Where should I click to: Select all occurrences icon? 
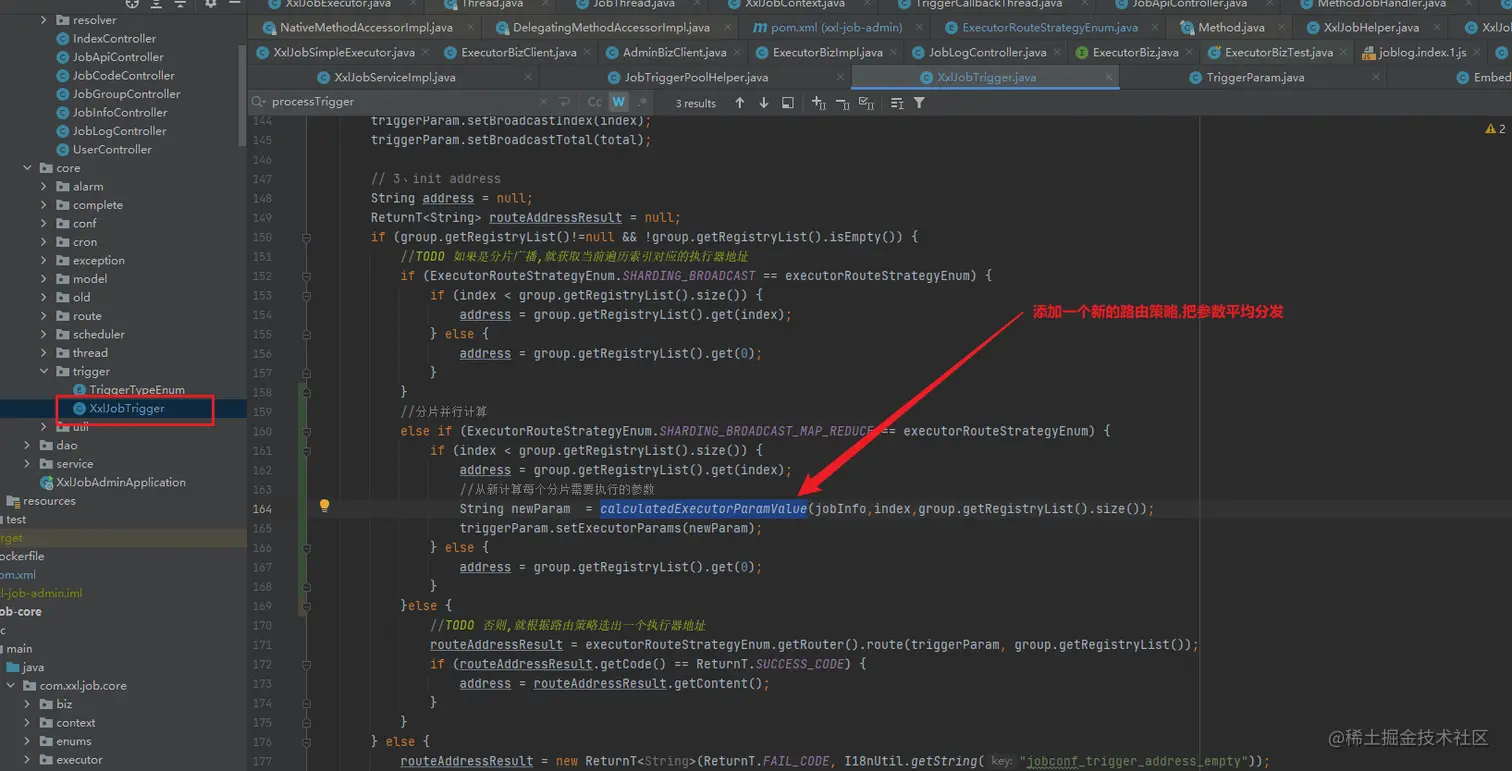click(867, 102)
